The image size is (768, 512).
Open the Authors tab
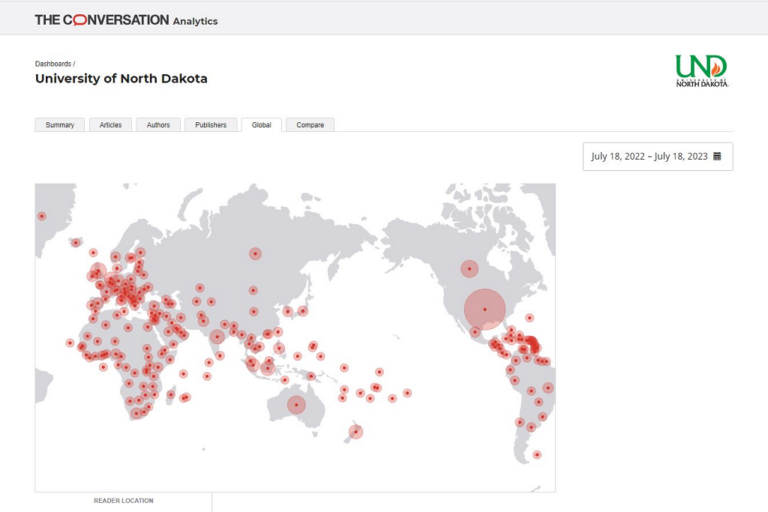pos(158,125)
